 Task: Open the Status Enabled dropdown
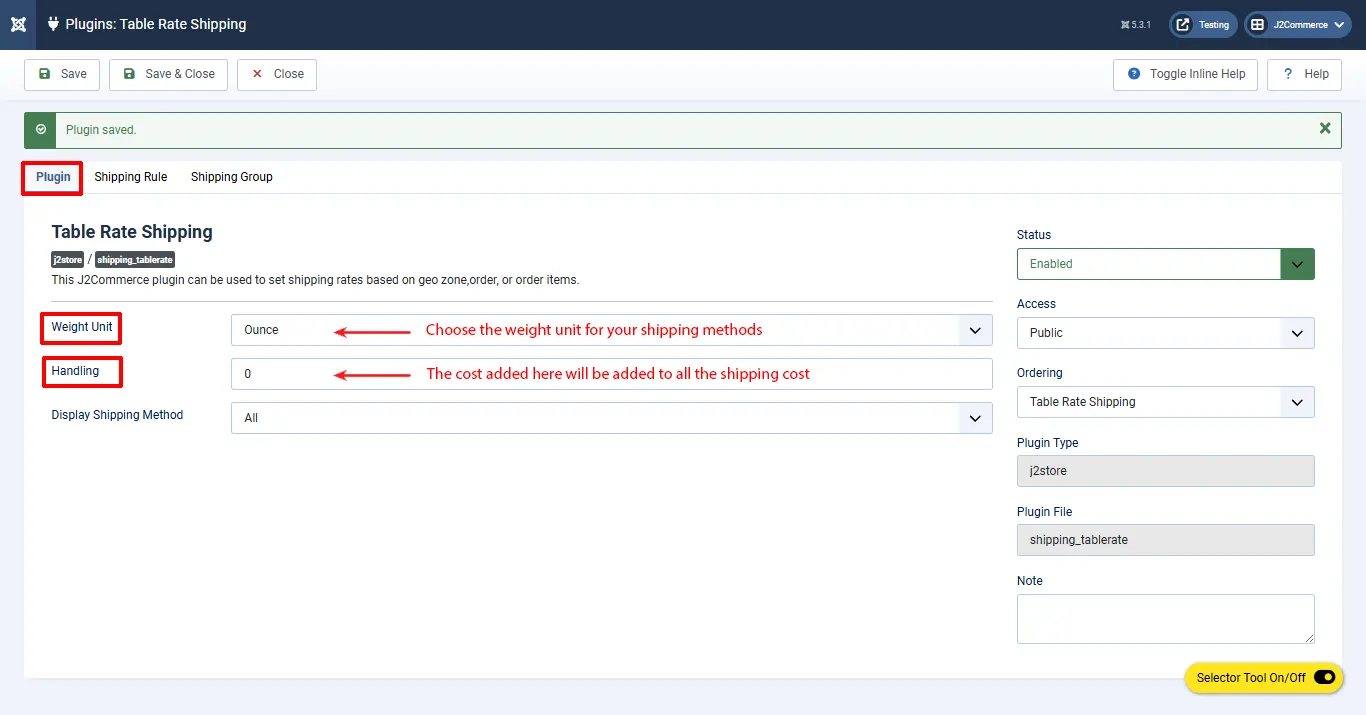[x=1166, y=264]
